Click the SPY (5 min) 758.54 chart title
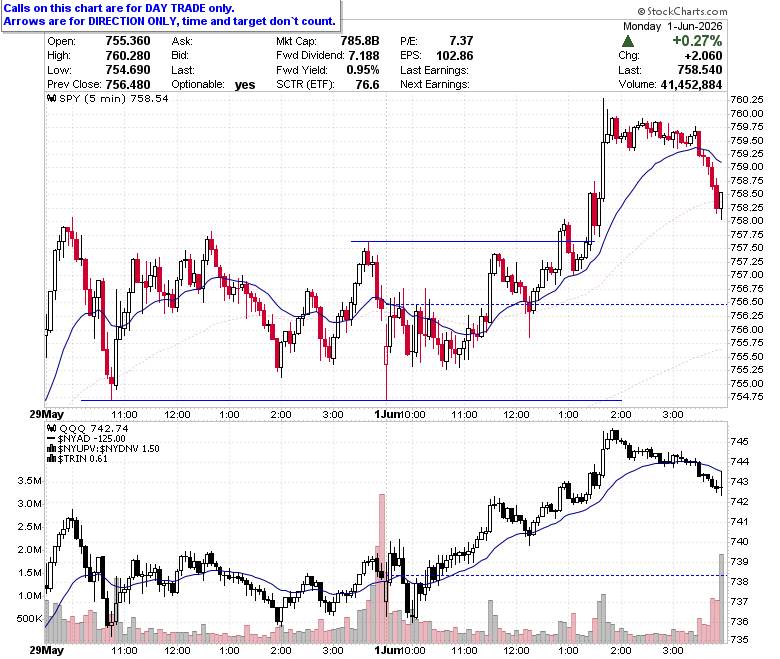780x659 pixels. (x=113, y=98)
